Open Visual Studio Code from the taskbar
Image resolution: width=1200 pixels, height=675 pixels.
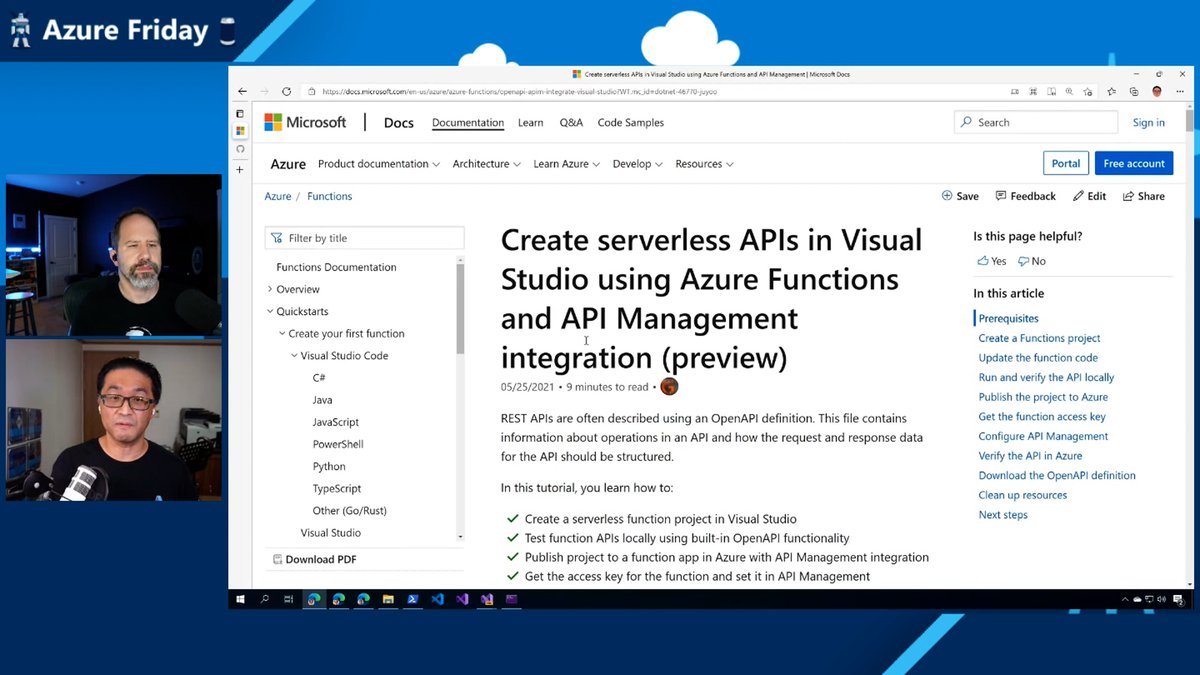[437, 599]
